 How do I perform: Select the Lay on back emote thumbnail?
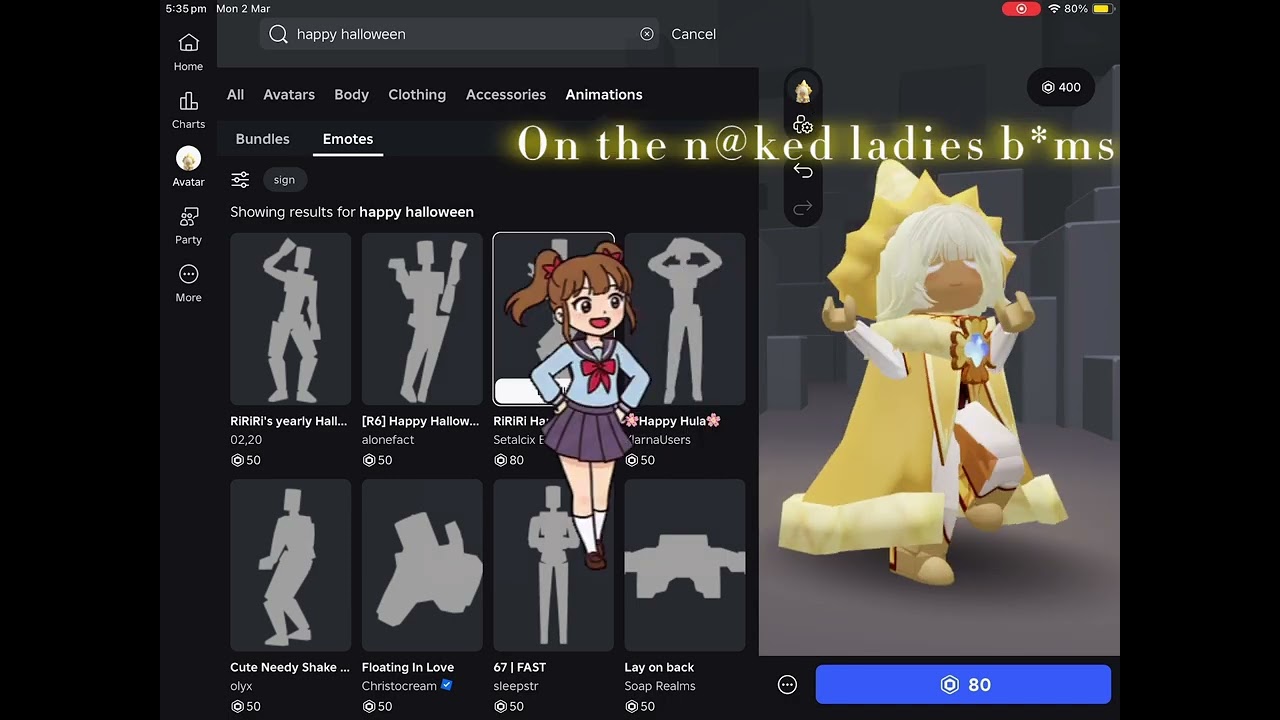[x=685, y=565]
